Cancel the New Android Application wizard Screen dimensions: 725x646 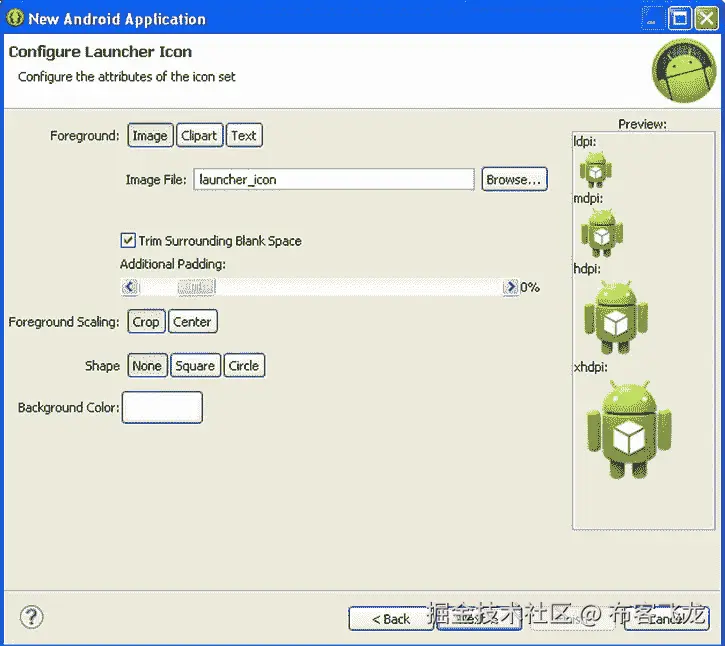point(666,619)
